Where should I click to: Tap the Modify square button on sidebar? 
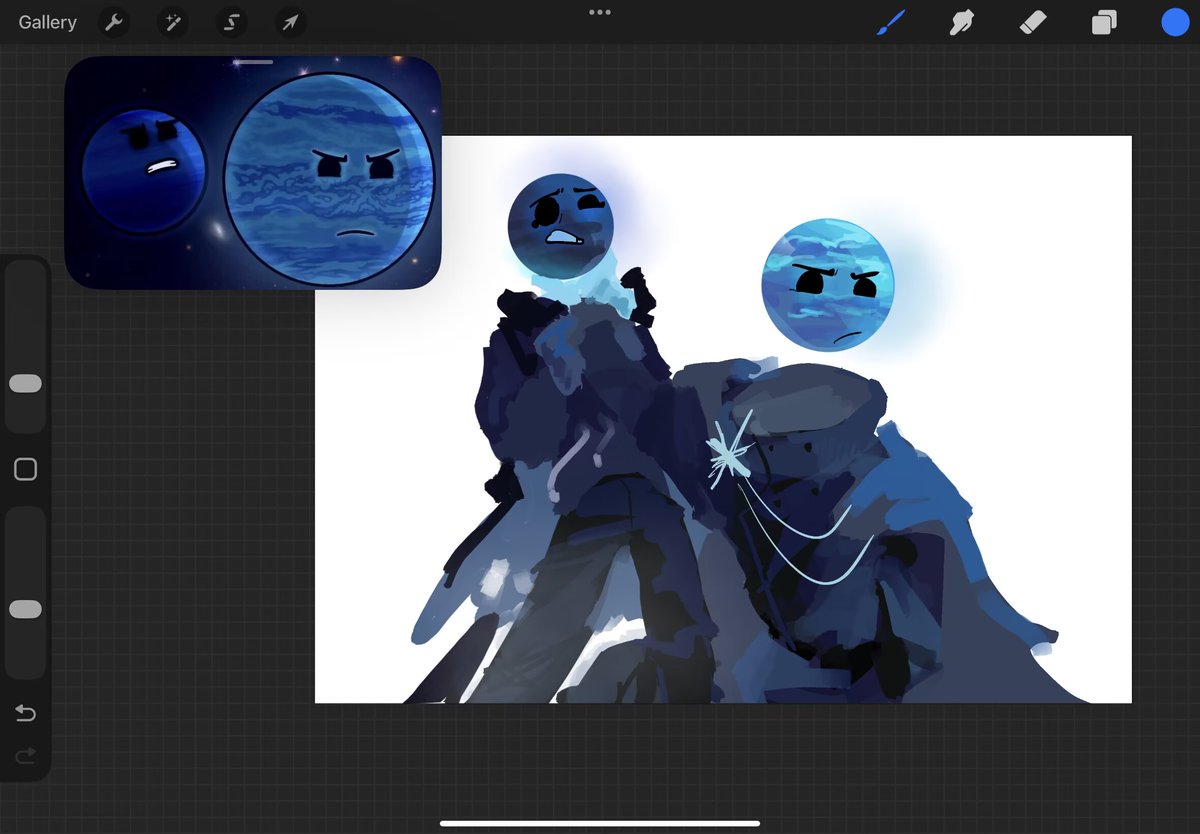coord(25,469)
